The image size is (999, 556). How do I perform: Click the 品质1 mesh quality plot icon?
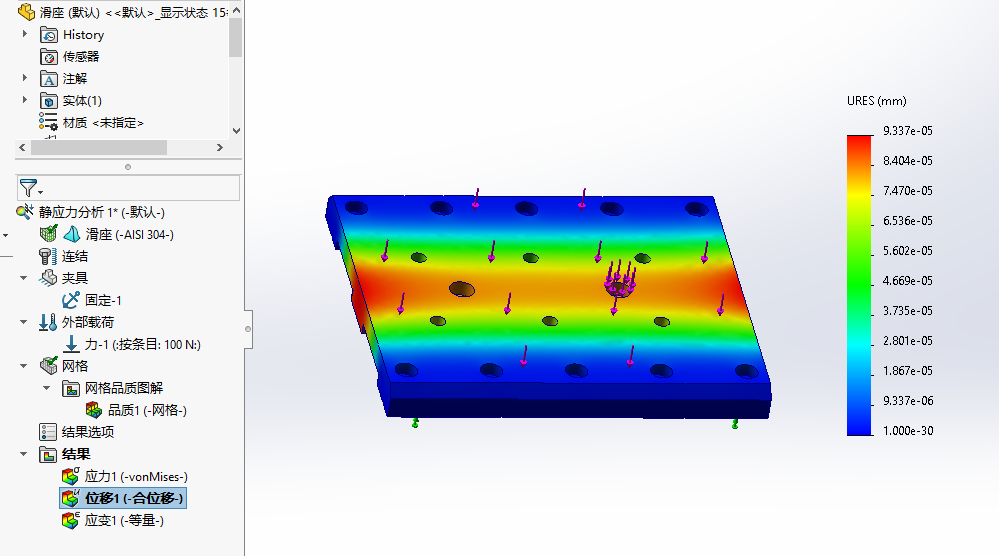click(x=94, y=410)
